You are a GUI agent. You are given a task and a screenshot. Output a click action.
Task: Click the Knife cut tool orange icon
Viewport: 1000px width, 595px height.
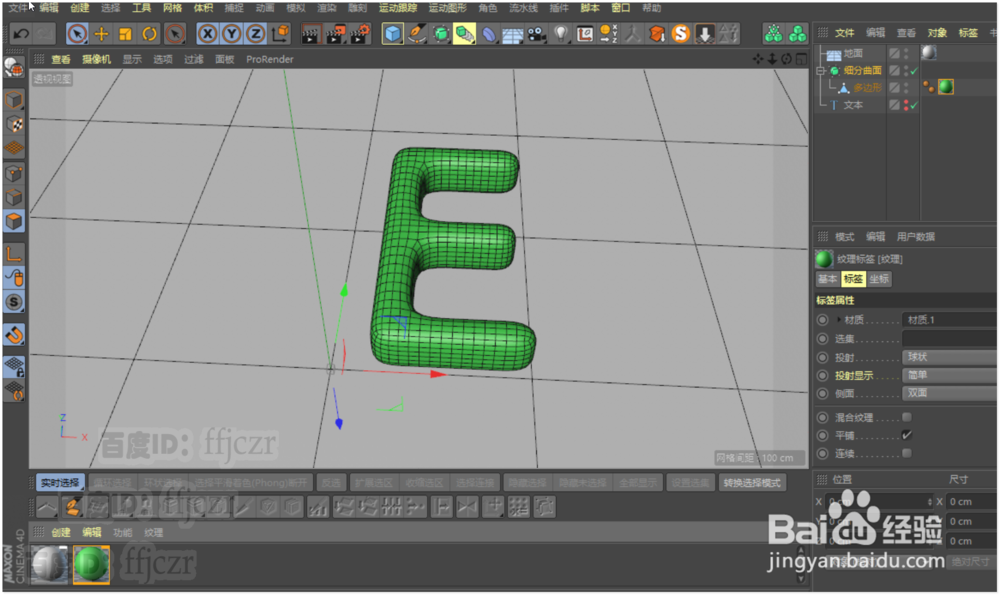(72, 508)
